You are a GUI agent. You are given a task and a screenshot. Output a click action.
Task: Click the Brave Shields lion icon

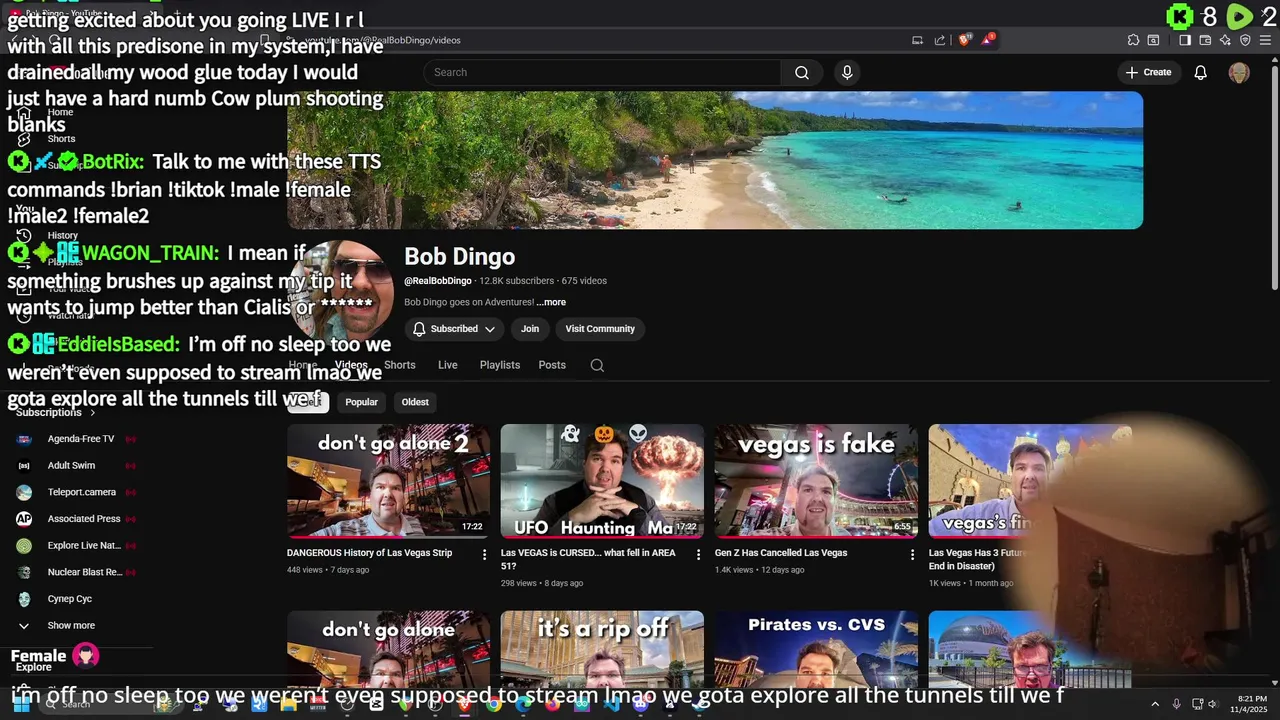click(x=965, y=40)
